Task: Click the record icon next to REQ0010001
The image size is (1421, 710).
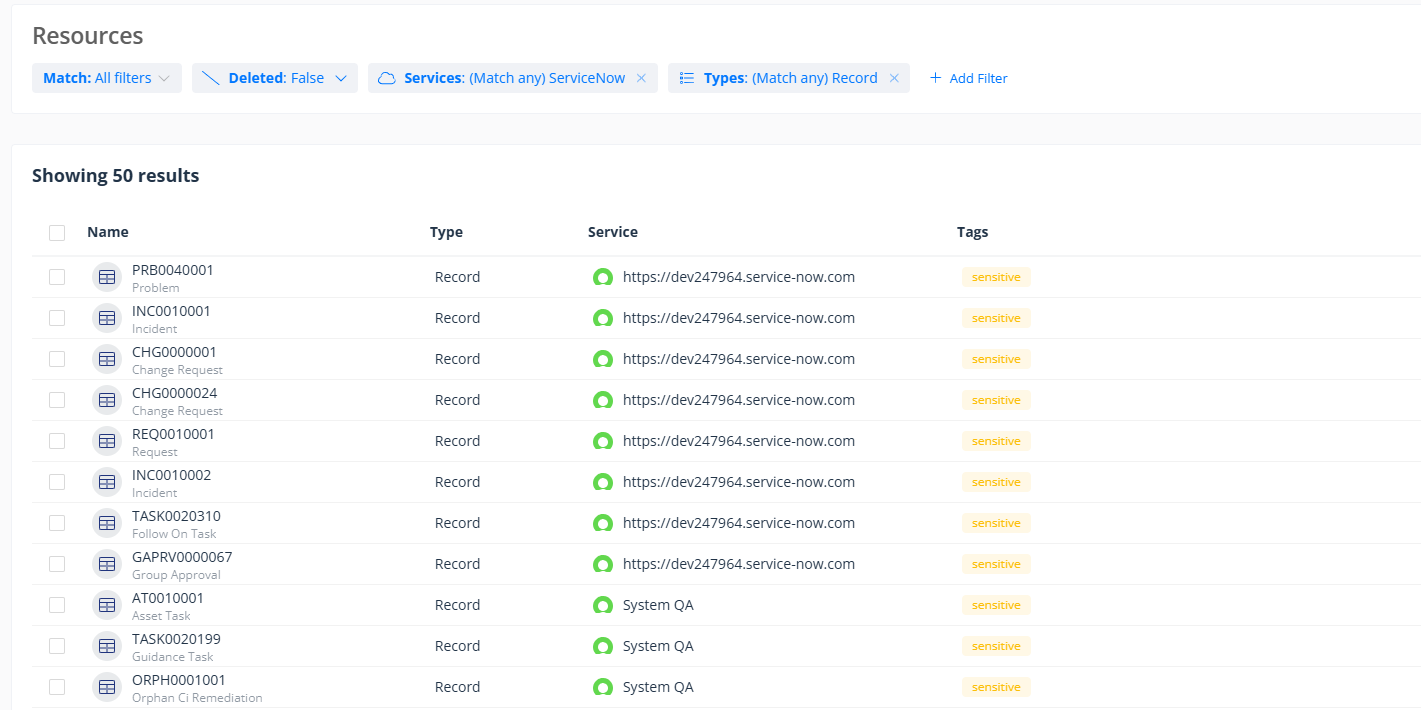Action: (107, 441)
